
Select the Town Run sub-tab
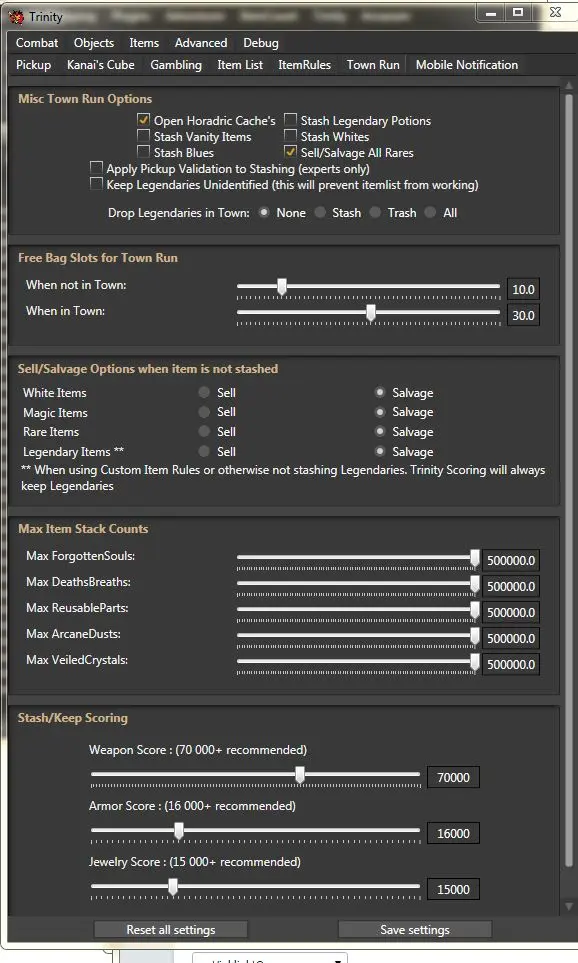[373, 64]
